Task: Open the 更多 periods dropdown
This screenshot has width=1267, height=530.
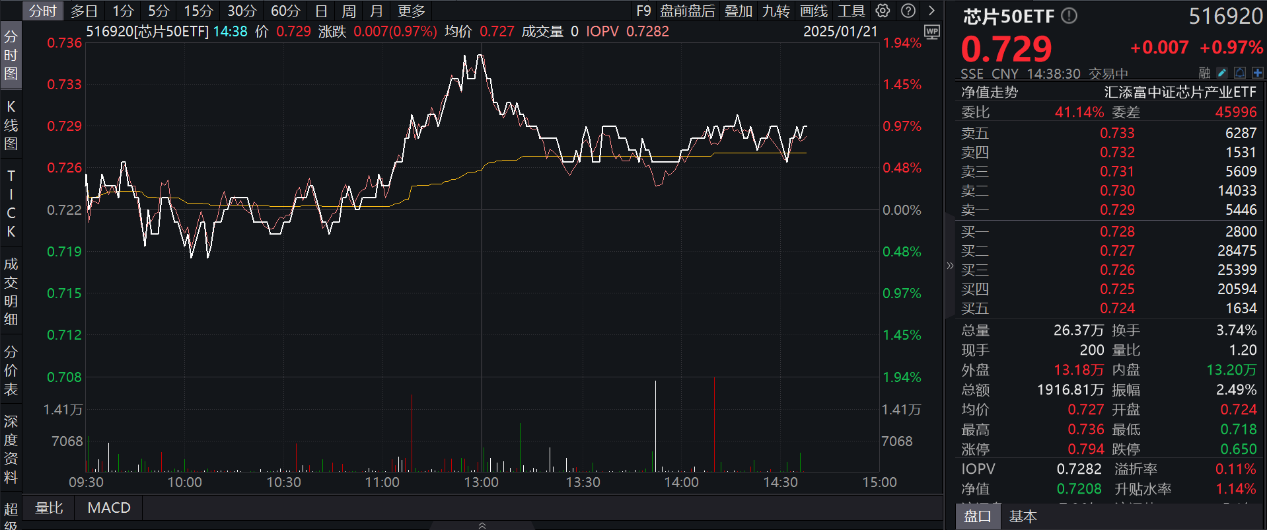Action: coord(411,11)
